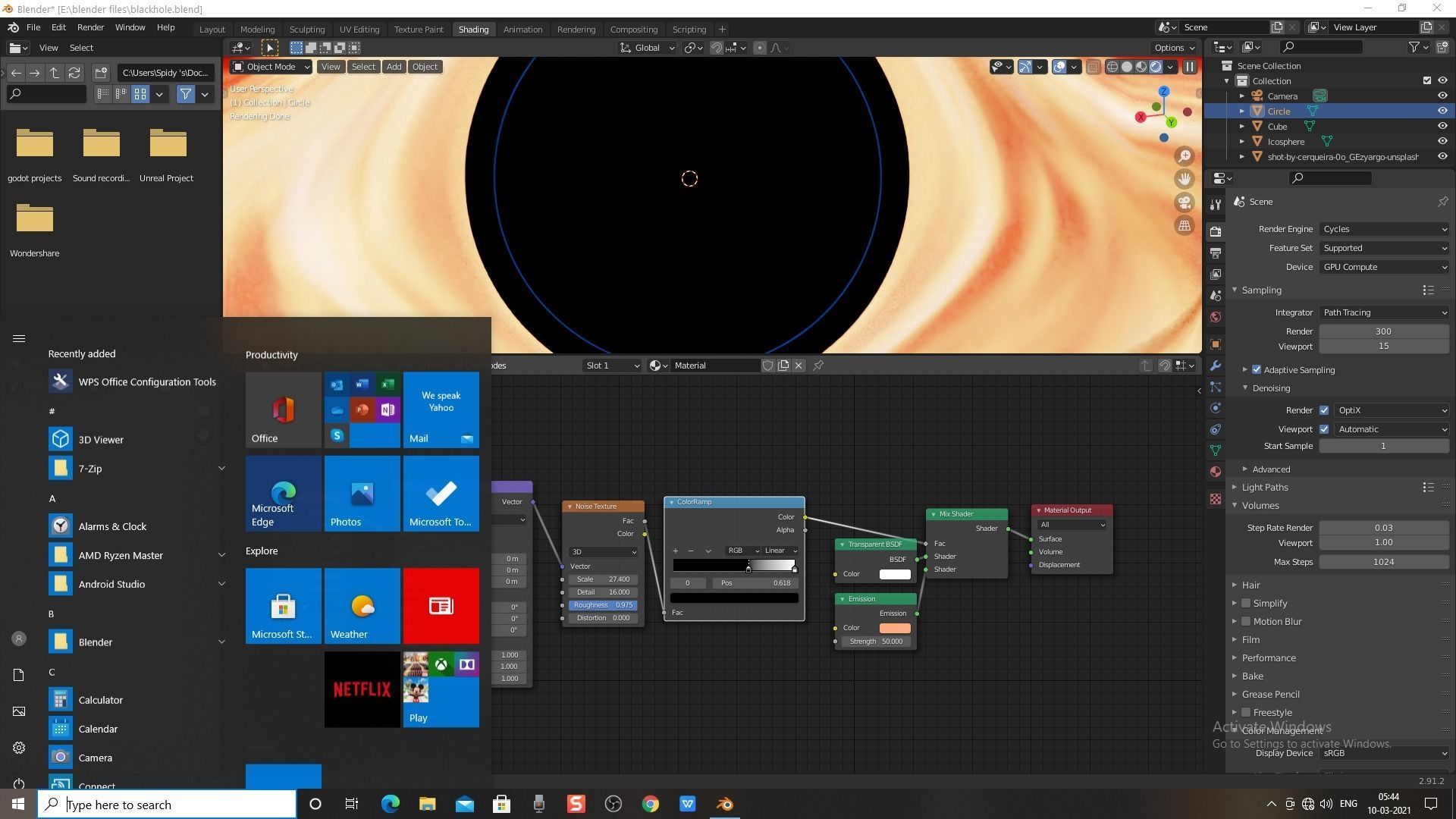
Task: Open the Modifiers properties tab
Action: click(1216, 366)
